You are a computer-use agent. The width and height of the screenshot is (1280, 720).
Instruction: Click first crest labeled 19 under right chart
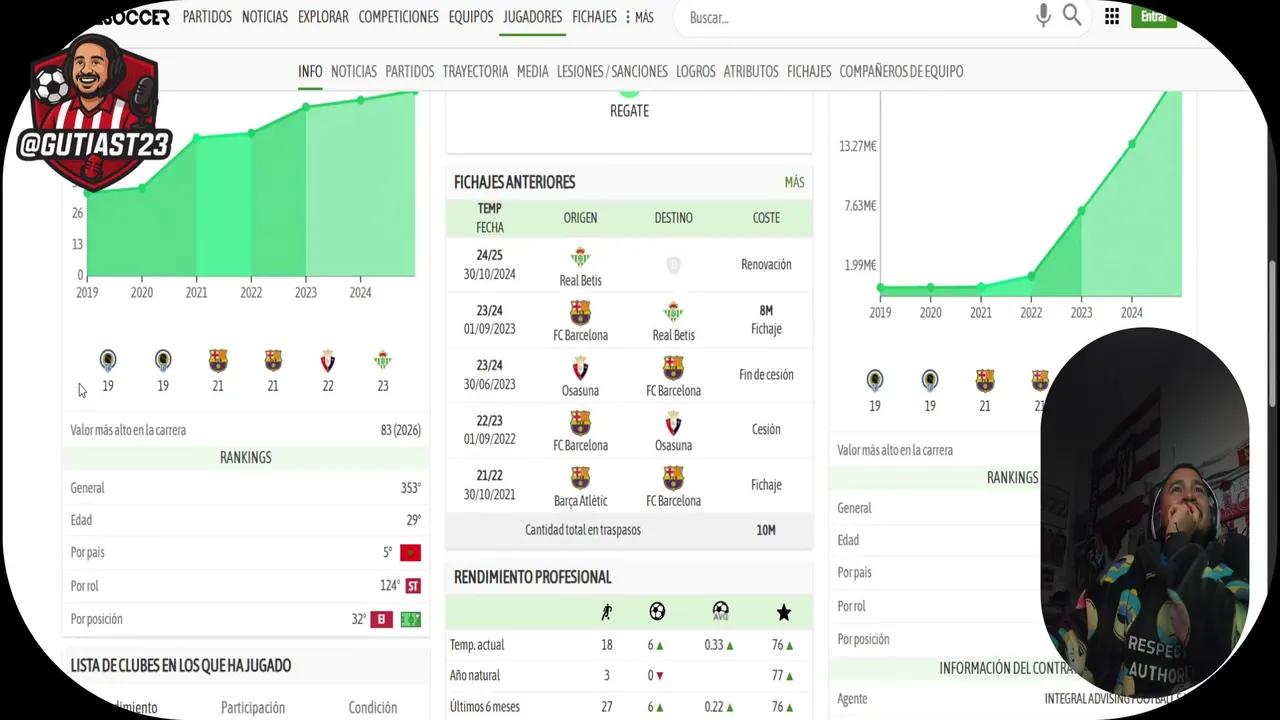tap(875, 381)
